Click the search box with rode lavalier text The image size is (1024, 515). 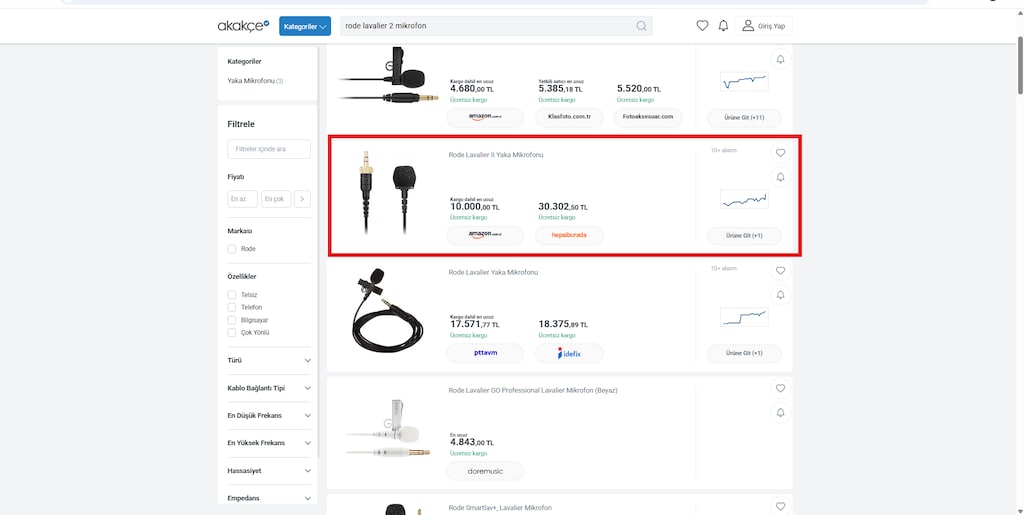click(495, 26)
